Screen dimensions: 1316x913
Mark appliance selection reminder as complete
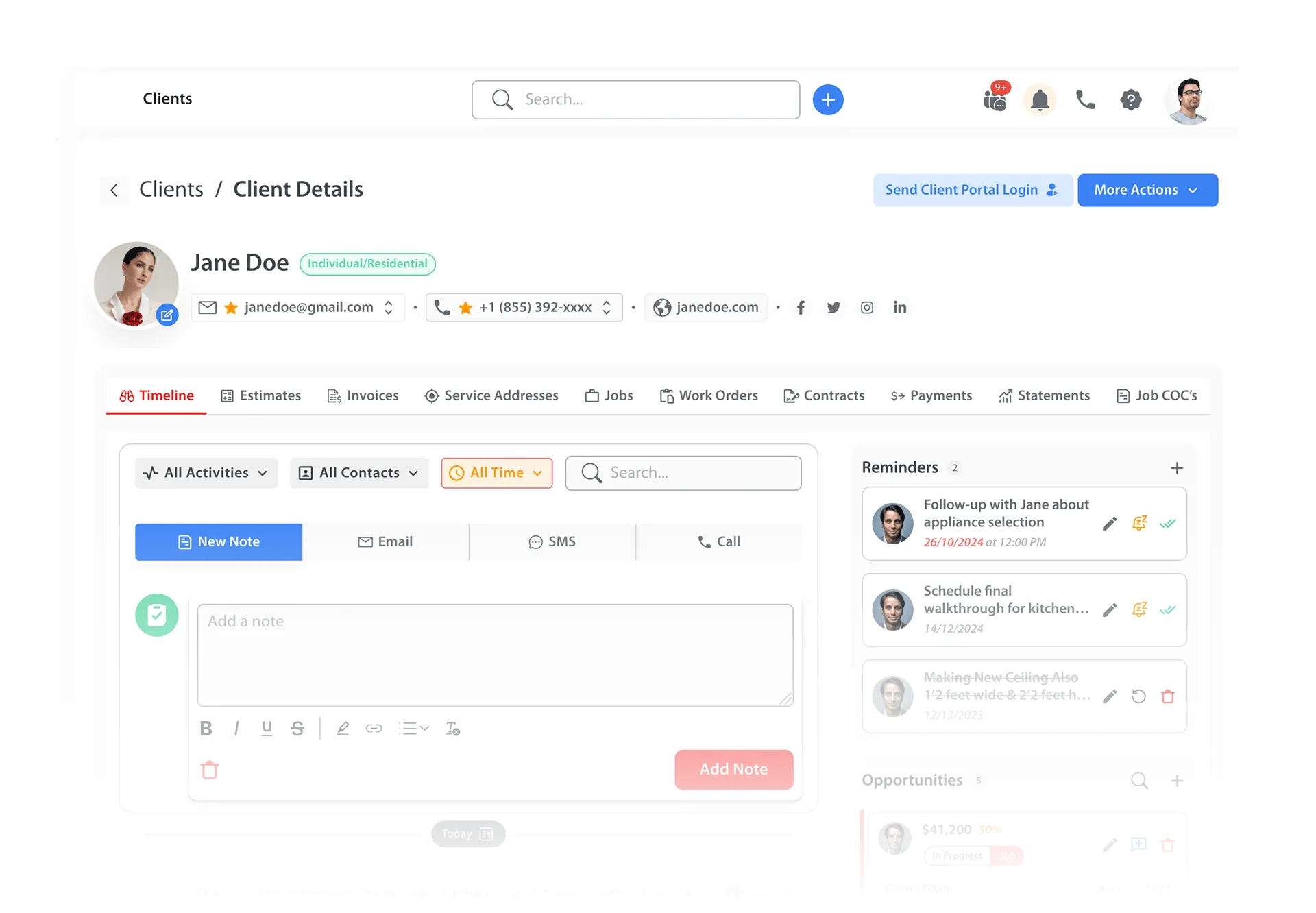pos(1167,524)
